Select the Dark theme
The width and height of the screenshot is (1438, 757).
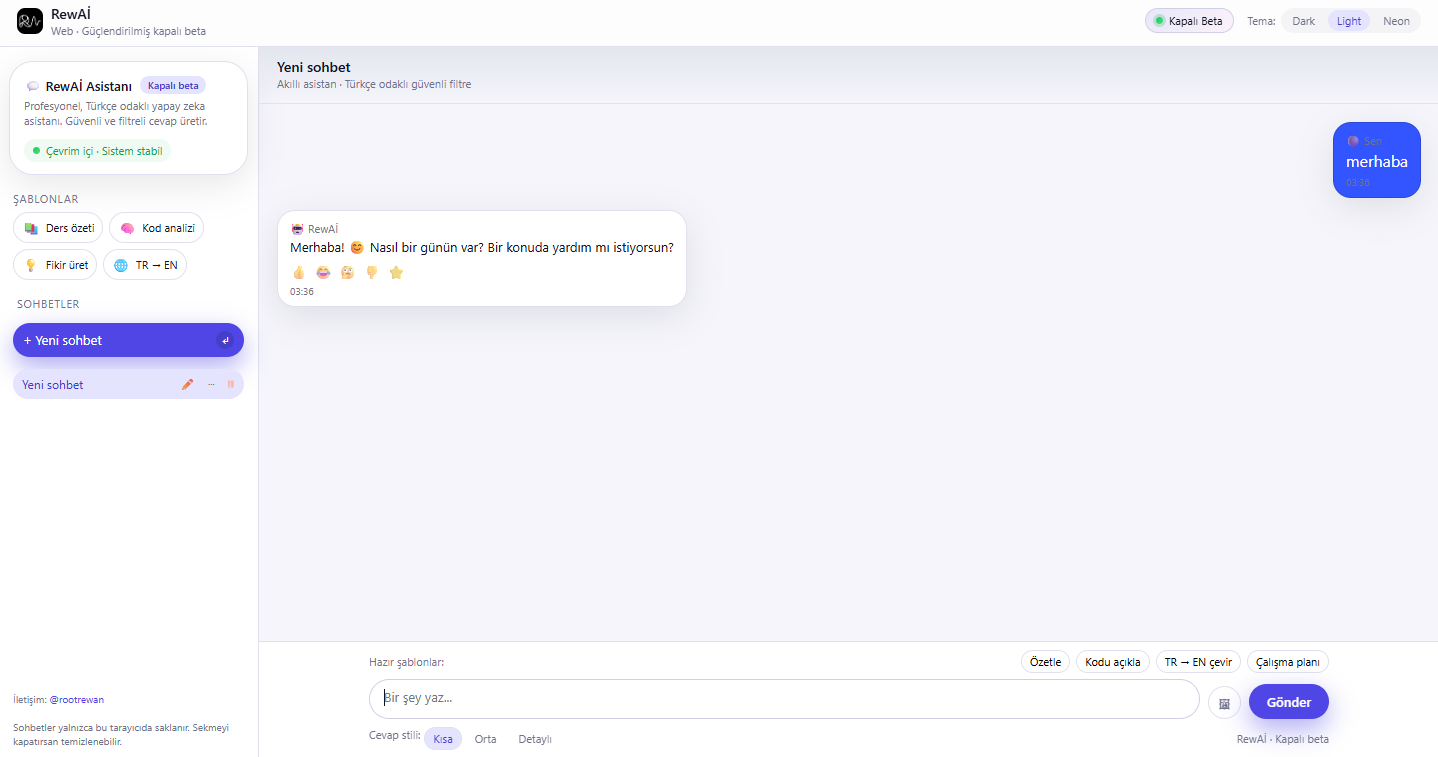click(x=1304, y=21)
